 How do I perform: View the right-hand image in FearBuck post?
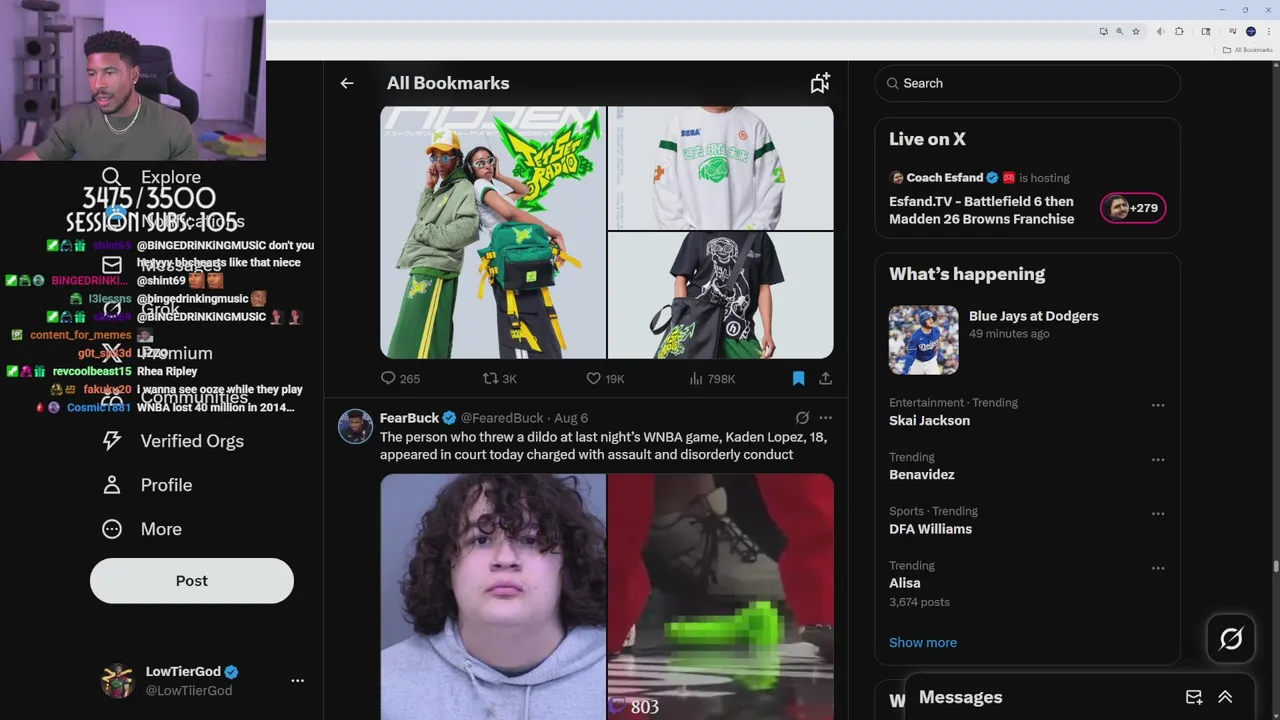tap(721, 597)
